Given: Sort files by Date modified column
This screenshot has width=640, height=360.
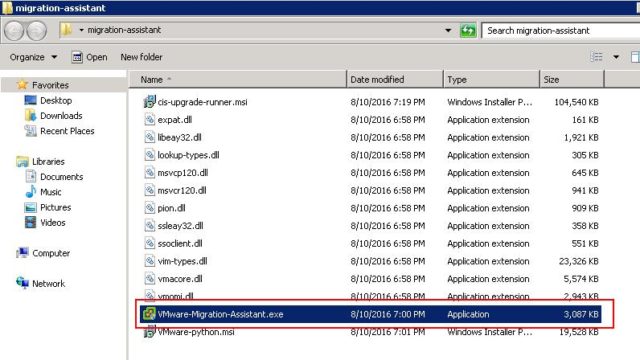Looking at the screenshot, I should coord(395,80).
